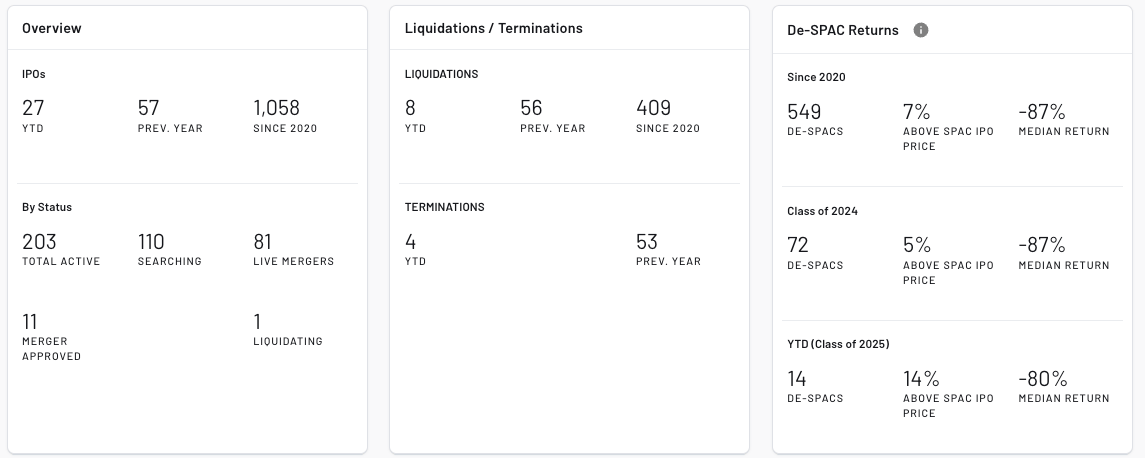Click the 11 Merger Approved figure
Viewport: 1145px width, 458px height.
tap(30, 322)
